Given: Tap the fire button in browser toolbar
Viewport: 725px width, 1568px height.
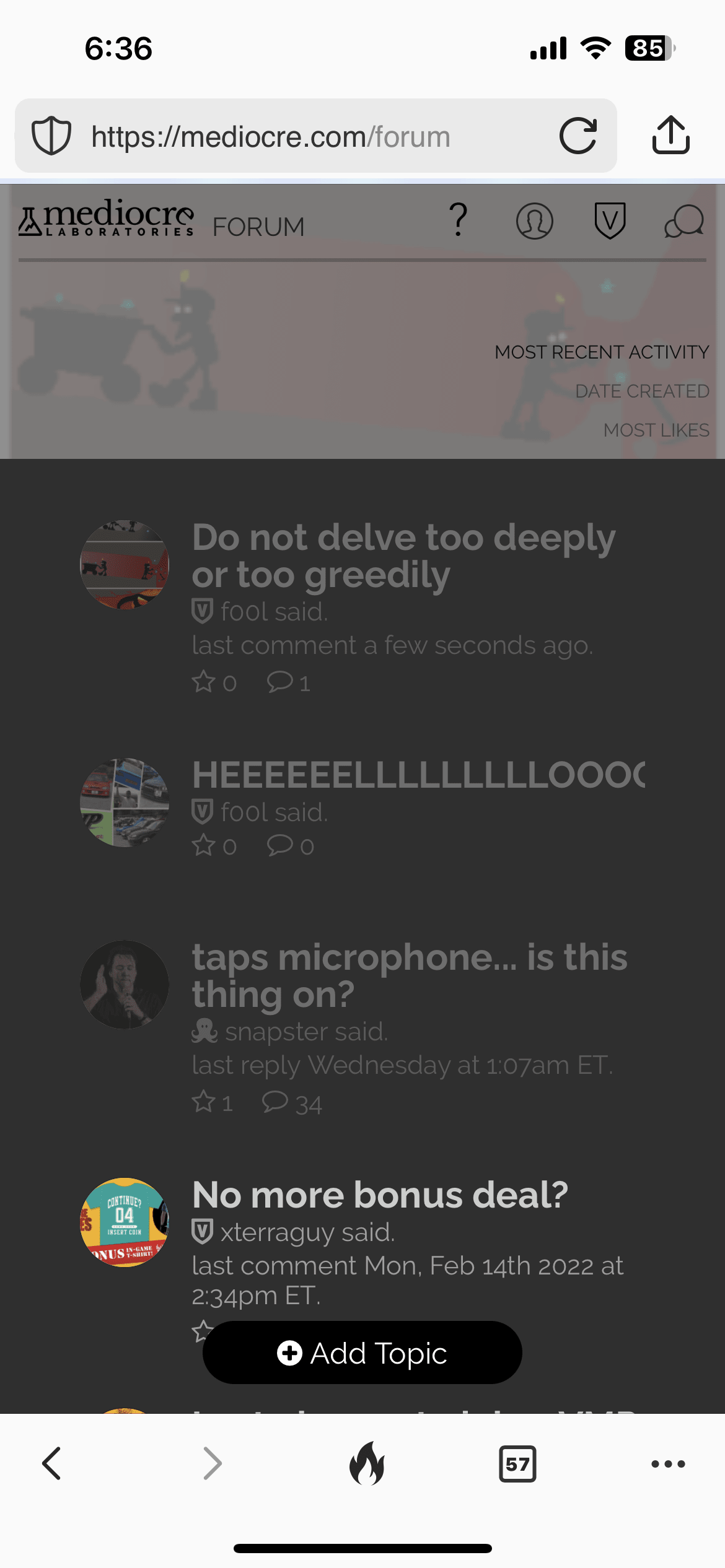Looking at the screenshot, I should [x=367, y=1463].
